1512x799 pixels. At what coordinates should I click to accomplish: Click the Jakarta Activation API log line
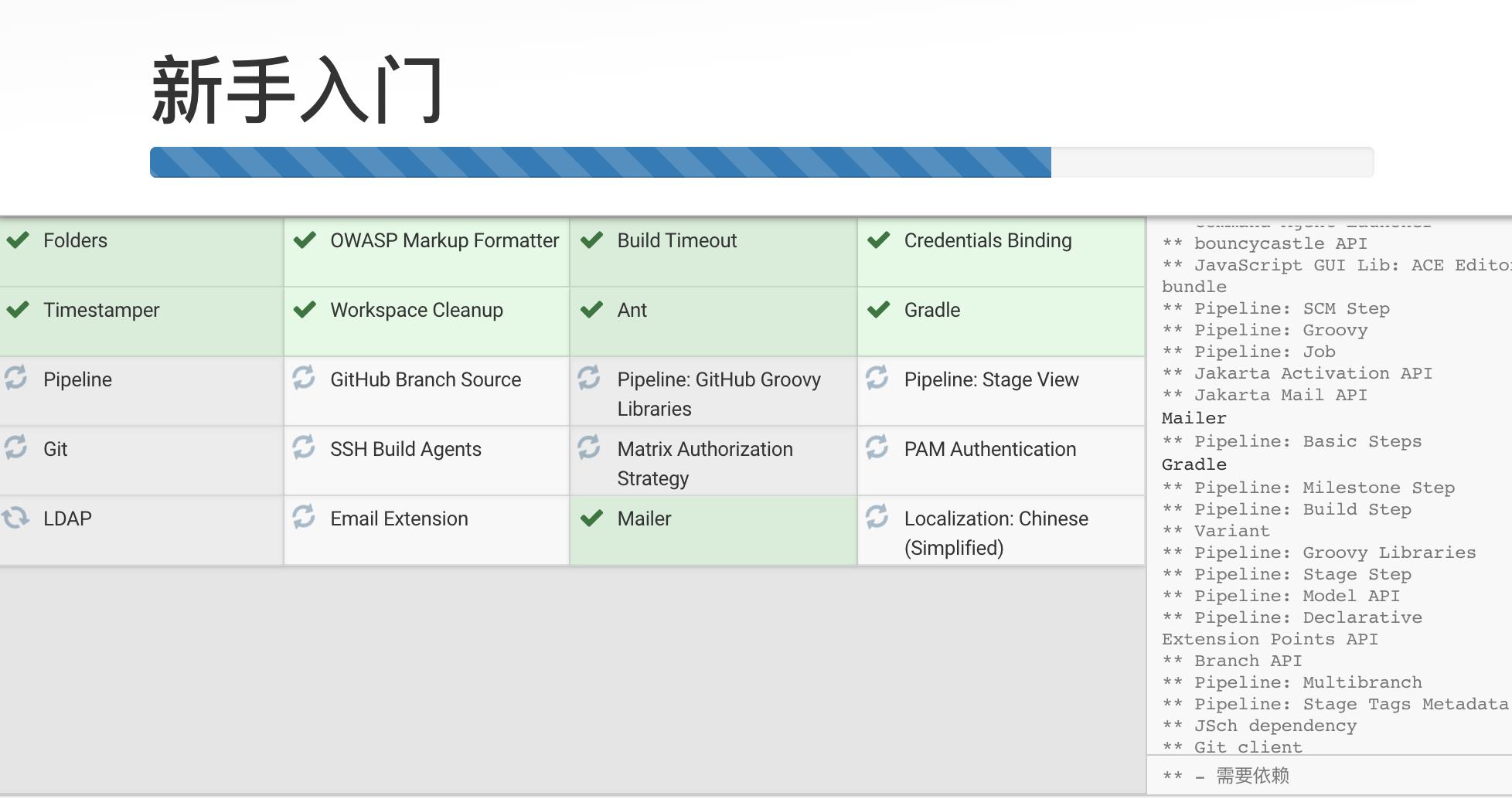(x=1297, y=373)
